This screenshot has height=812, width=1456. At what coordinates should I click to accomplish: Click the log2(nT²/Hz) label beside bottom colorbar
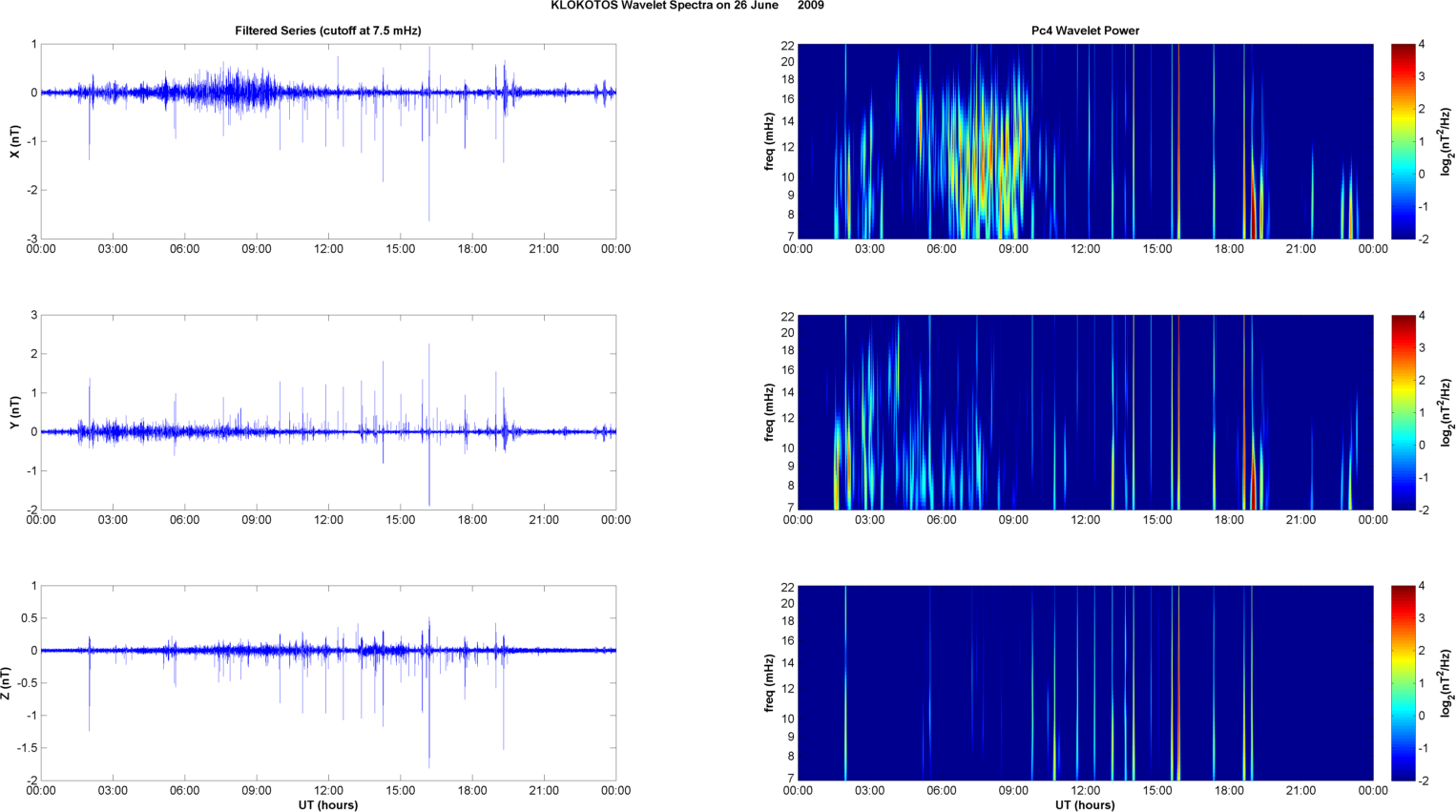(x=1446, y=683)
